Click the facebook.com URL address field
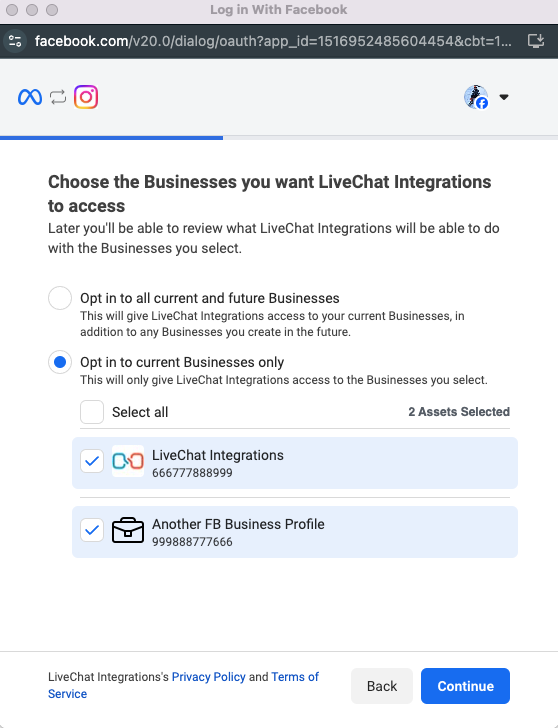This screenshot has height=728, width=558. point(273,41)
